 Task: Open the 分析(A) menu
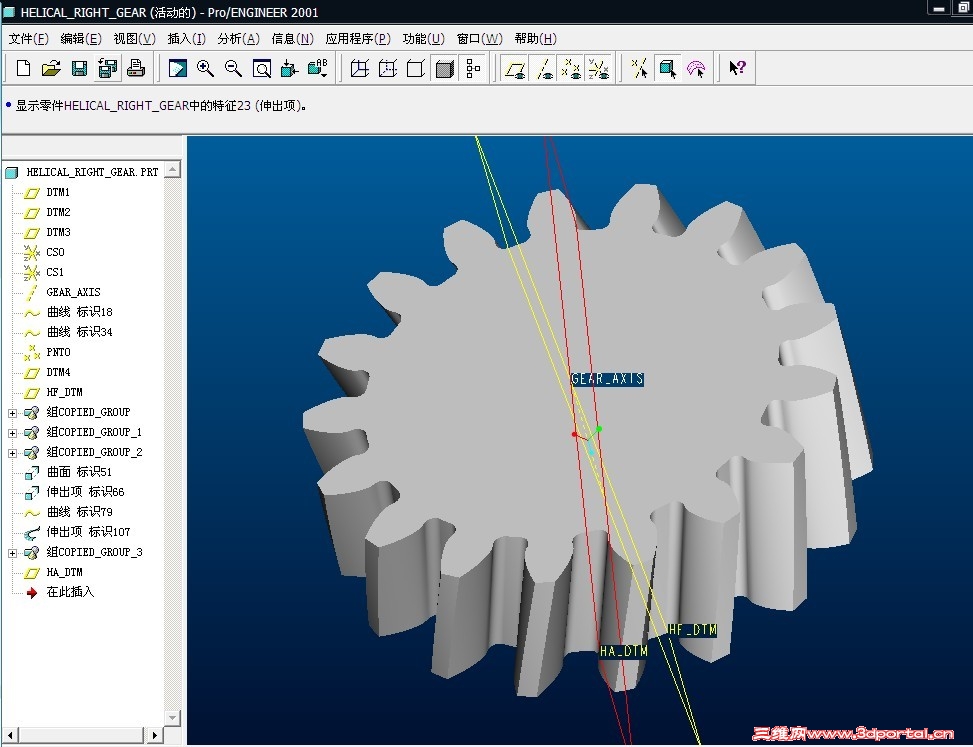click(x=238, y=39)
